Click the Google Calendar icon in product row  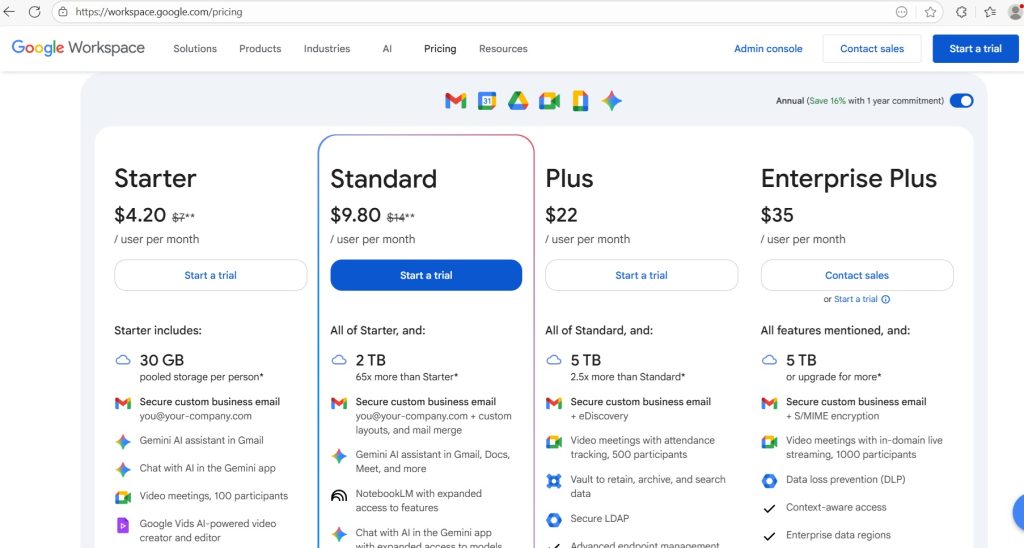487,101
